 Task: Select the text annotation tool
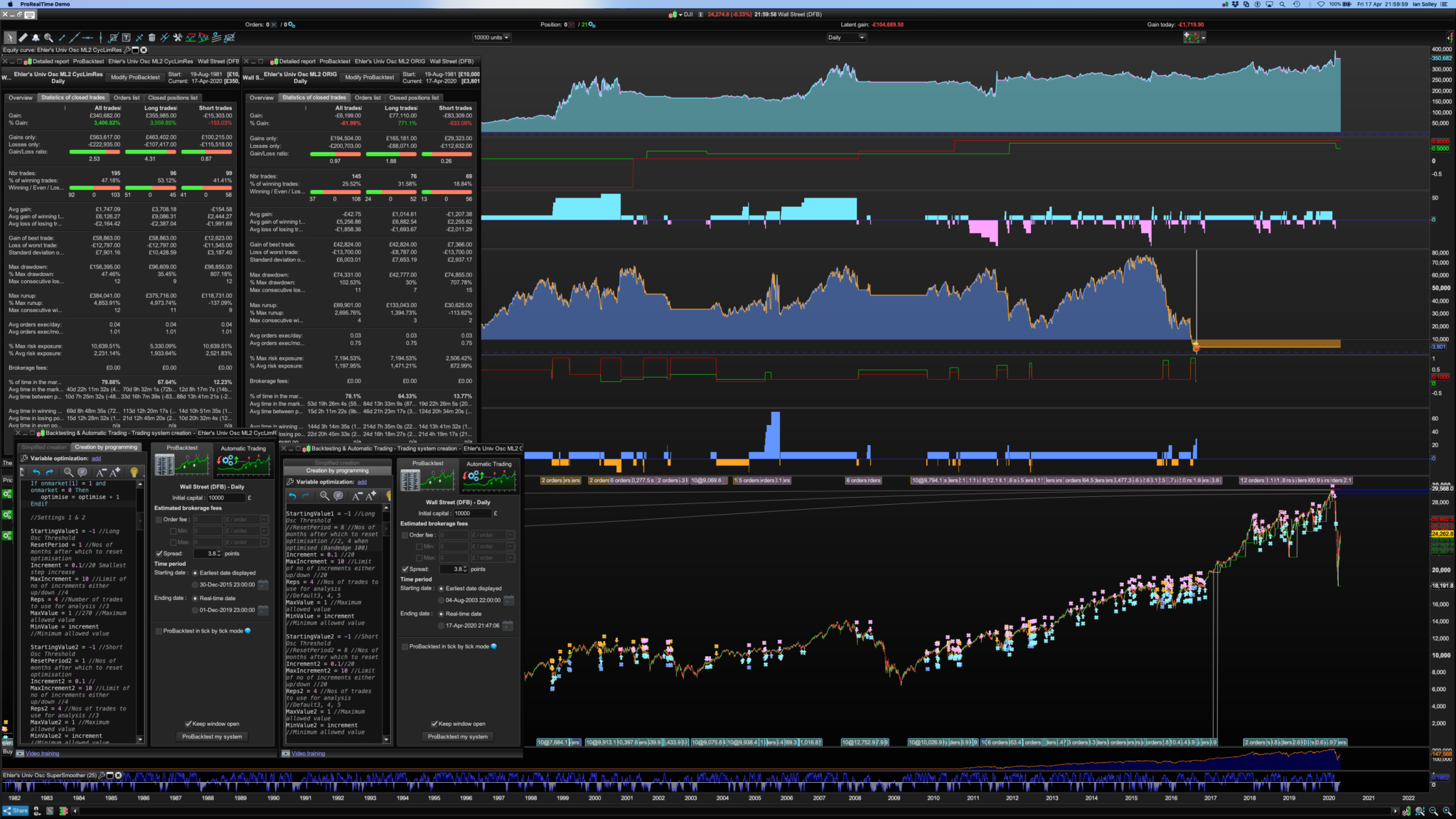(126, 38)
